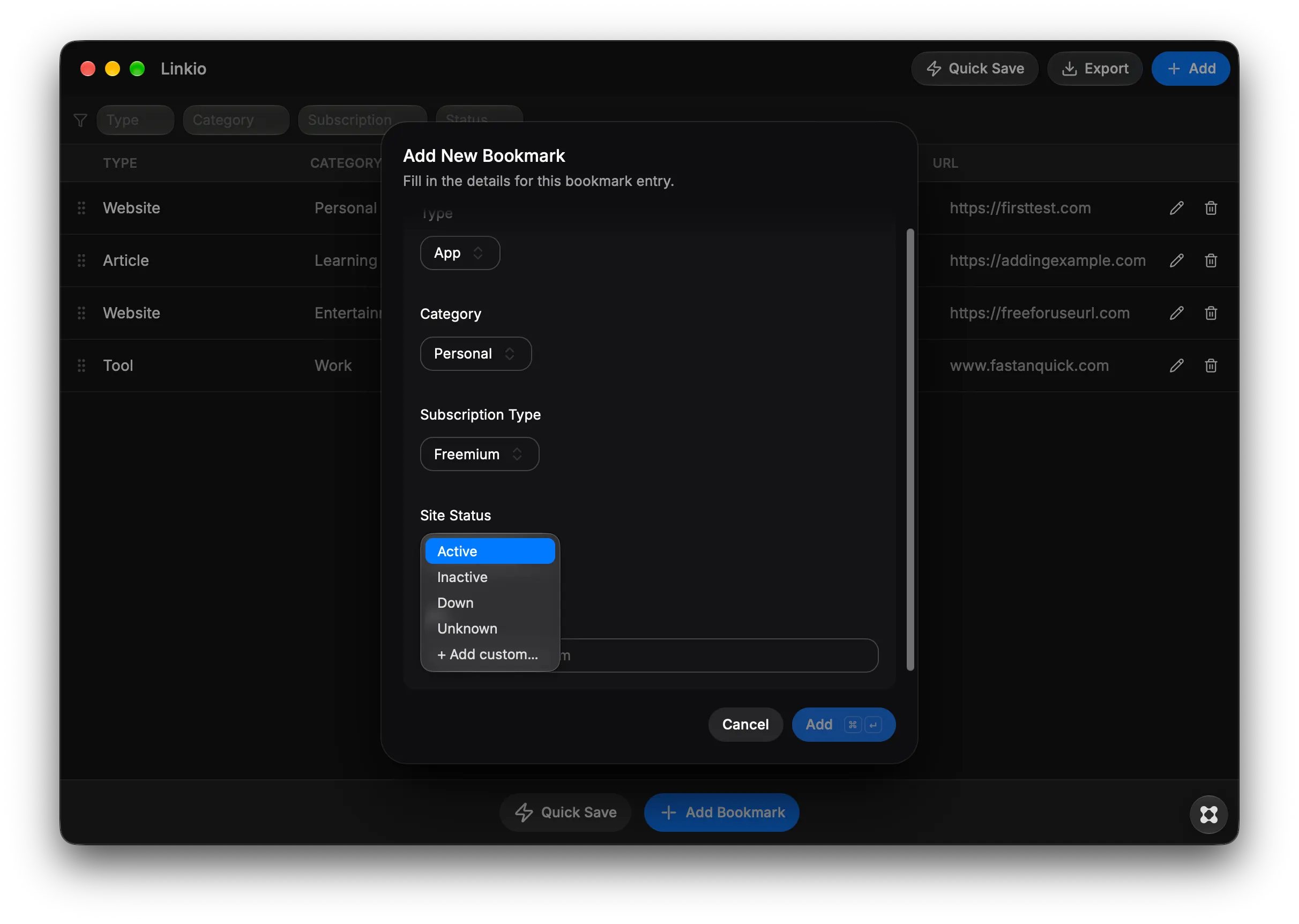This screenshot has height=924, width=1299.
Task: Open the Type dropdown showing App
Action: pyautogui.click(x=460, y=253)
